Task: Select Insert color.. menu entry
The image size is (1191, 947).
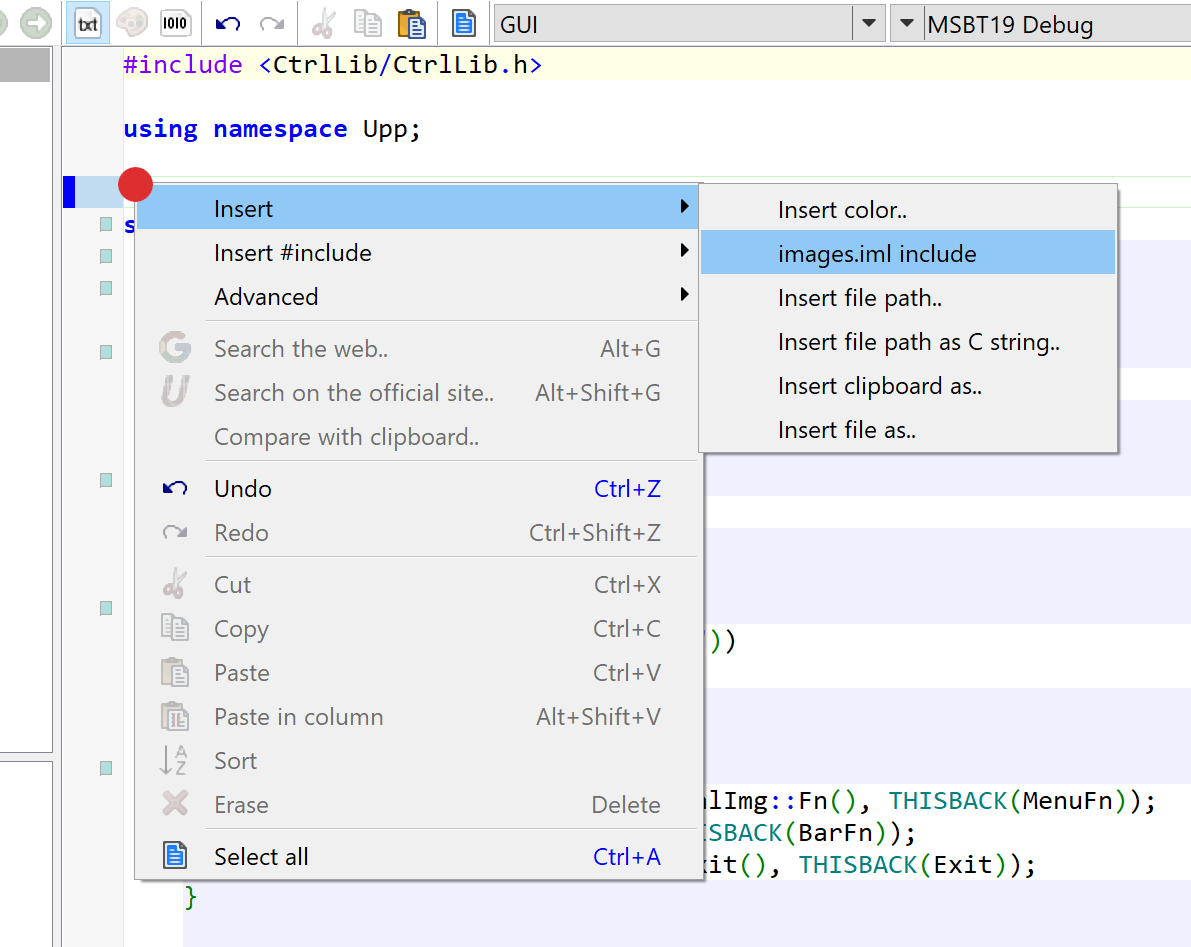Action: [x=842, y=210]
